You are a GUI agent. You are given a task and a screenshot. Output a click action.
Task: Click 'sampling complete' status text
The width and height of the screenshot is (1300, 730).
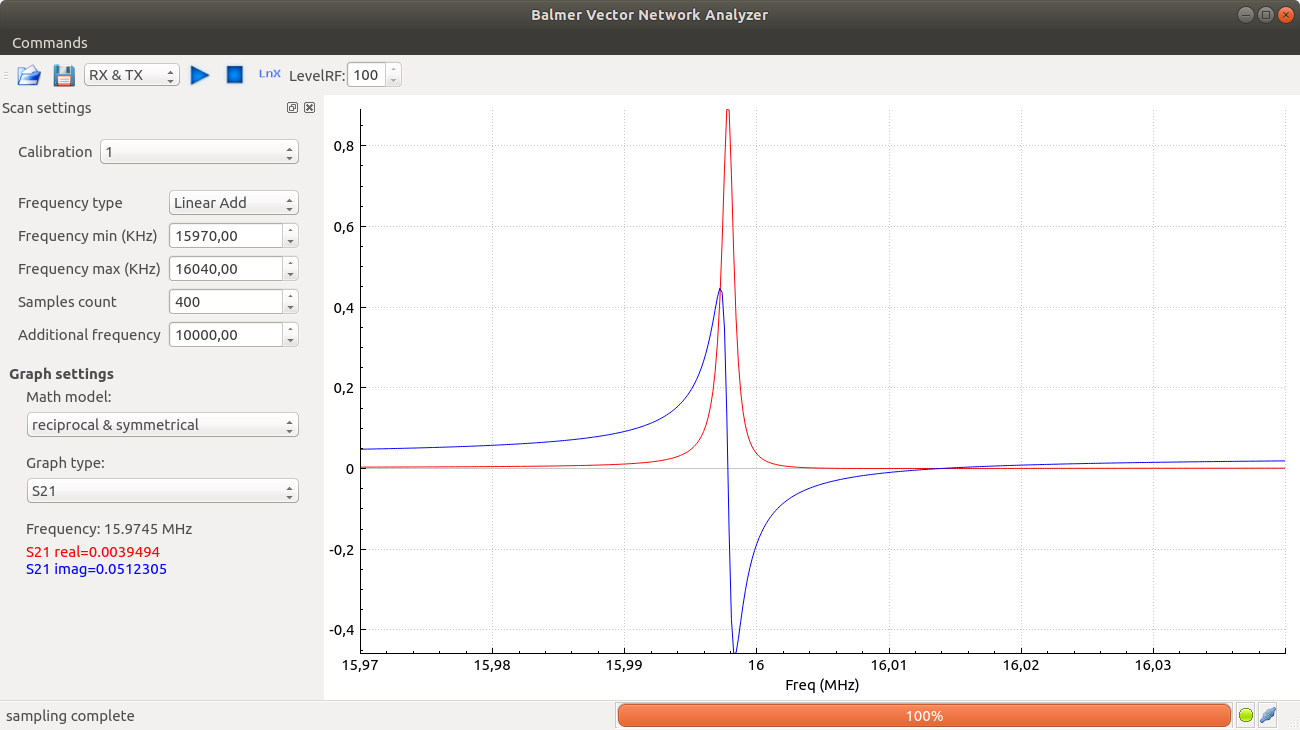(x=70, y=716)
